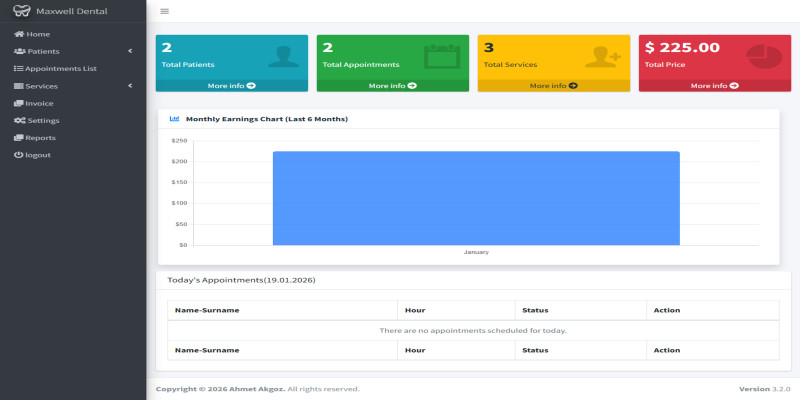Image resolution: width=800 pixels, height=400 pixels.
Task: Click More info under Total Price
Action: (715, 86)
